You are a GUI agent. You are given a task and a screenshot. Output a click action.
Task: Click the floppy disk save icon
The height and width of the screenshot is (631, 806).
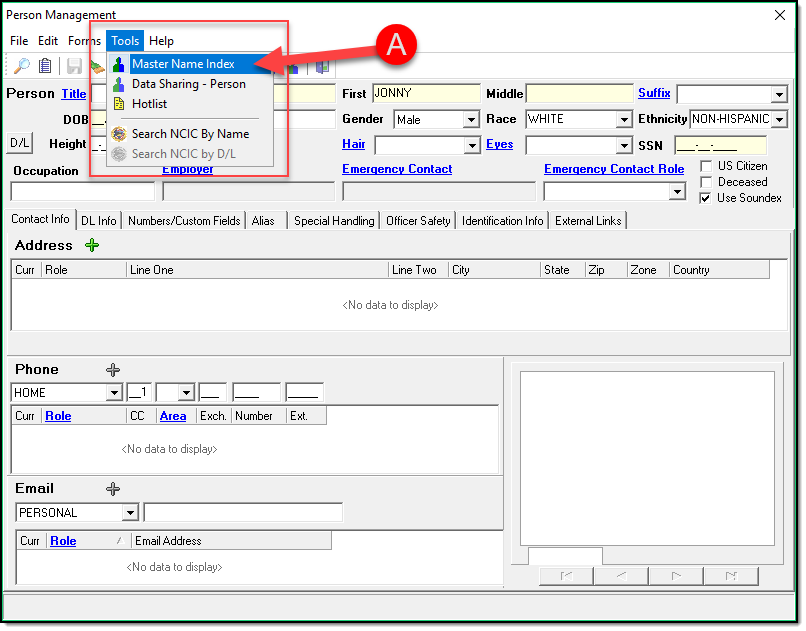[x=74, y=66]
